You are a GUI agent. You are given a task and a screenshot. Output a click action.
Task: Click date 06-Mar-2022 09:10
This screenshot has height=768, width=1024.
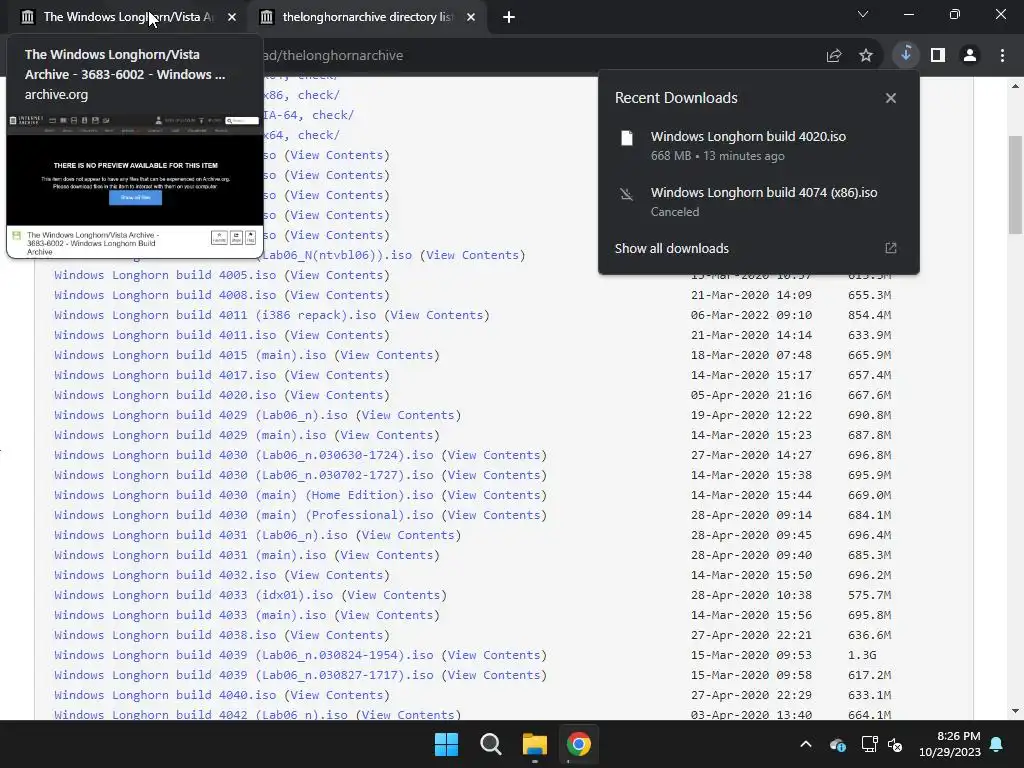[x=751, y=315]
